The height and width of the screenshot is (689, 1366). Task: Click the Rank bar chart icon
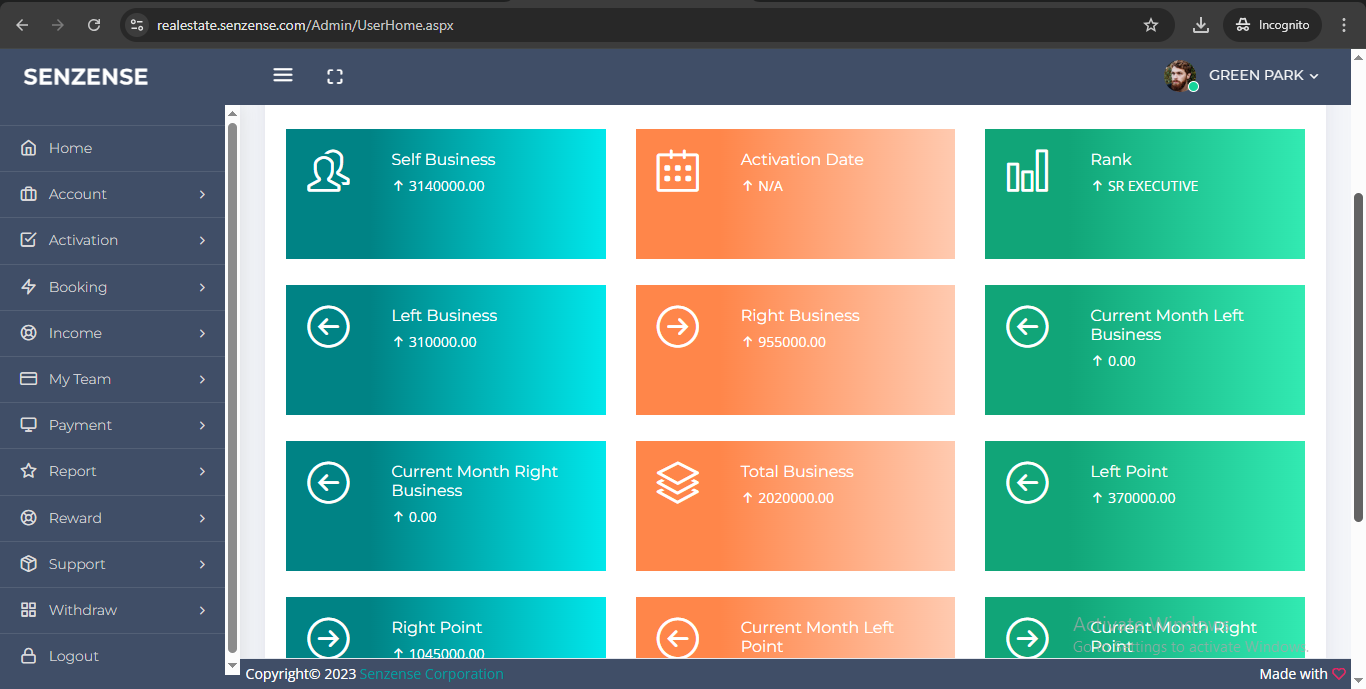pyautogui.click(x=1027, y=171)
